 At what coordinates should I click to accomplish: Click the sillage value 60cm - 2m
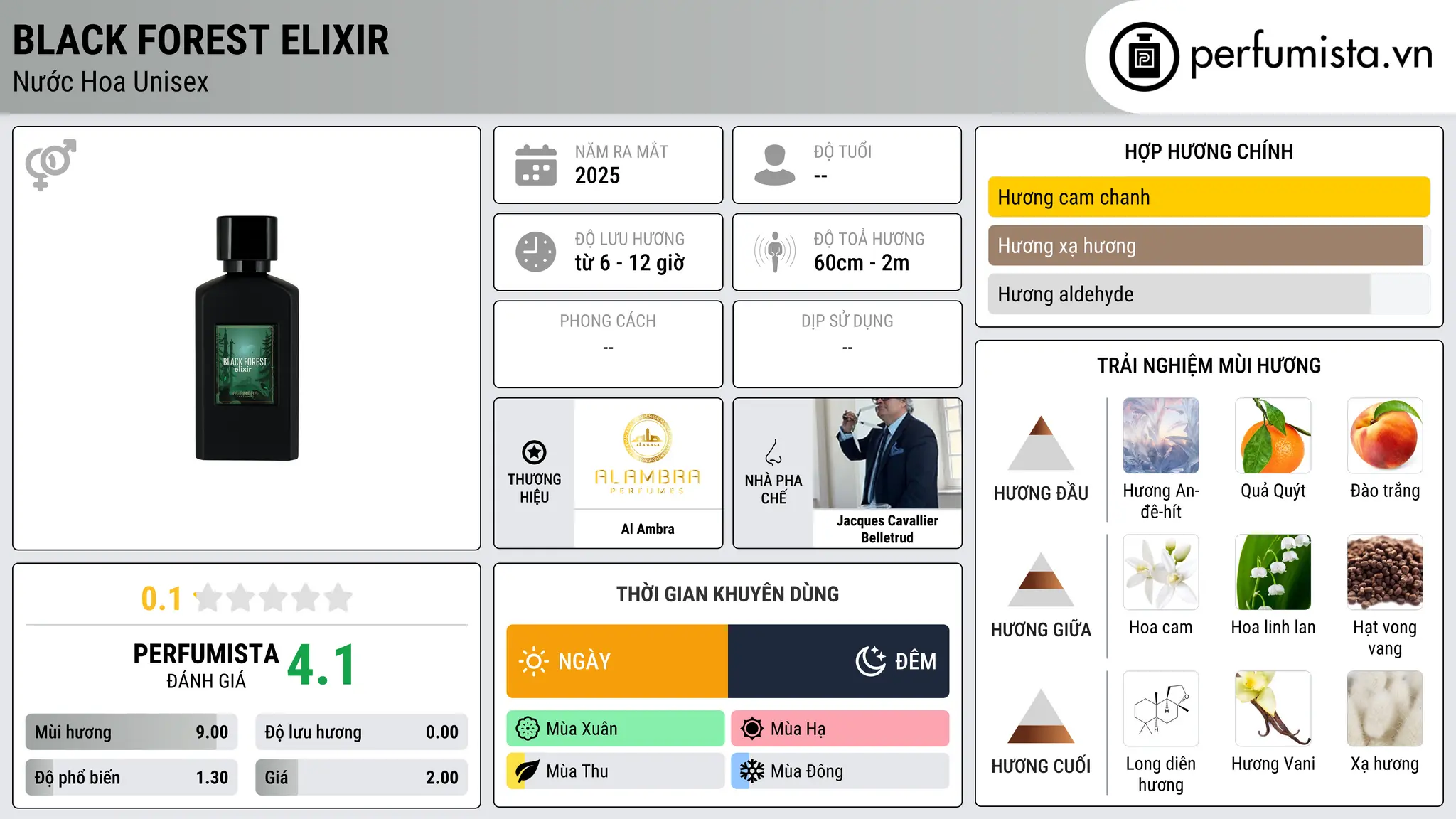coord(862,263)
